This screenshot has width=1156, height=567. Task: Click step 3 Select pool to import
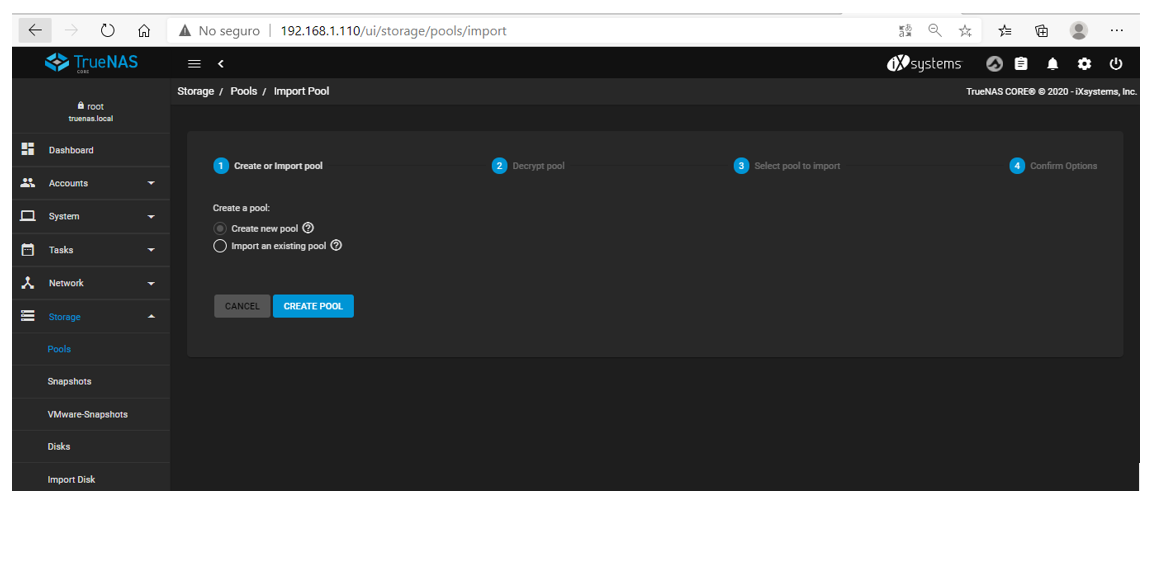pyautogui.click(x=787, y=166)
